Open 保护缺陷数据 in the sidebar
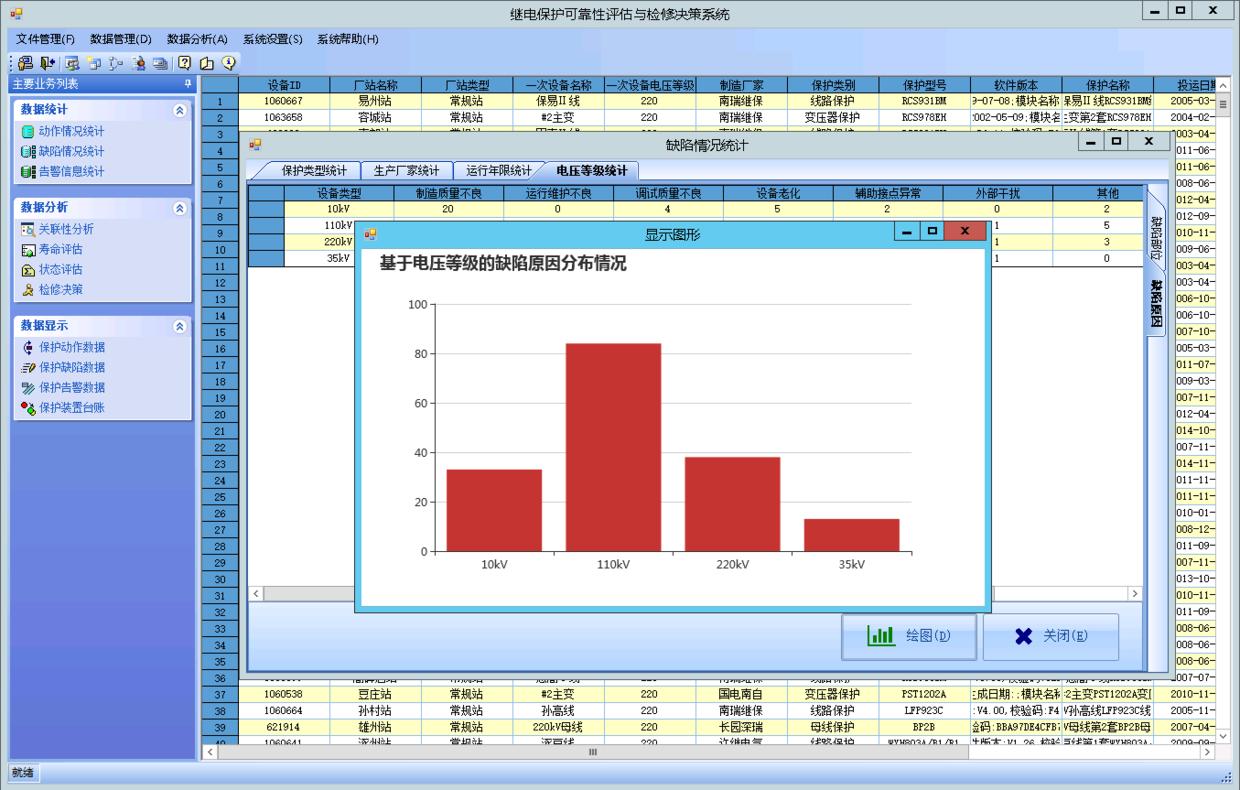 70,367
